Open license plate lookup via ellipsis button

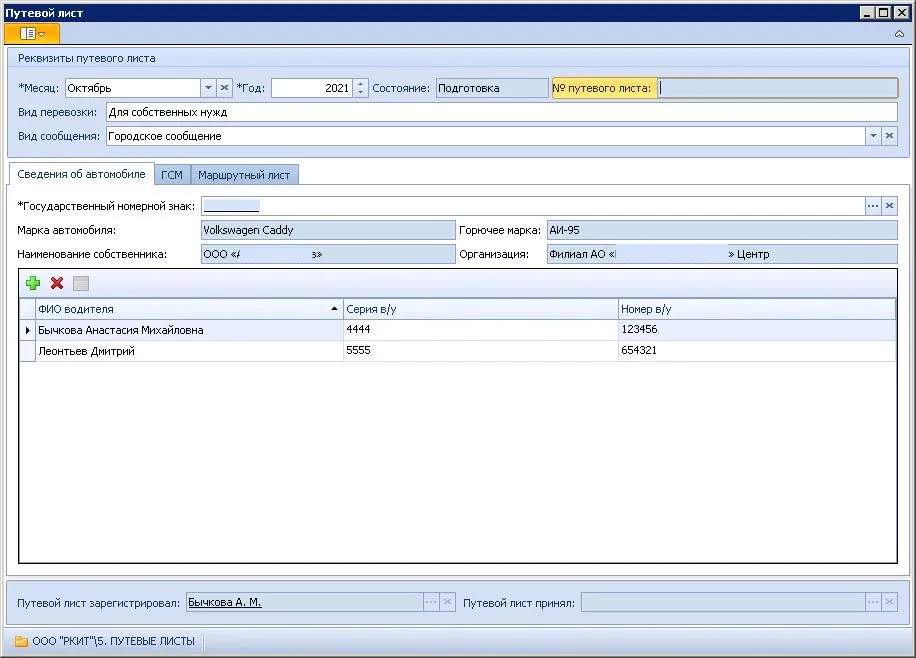pos(873,205)
